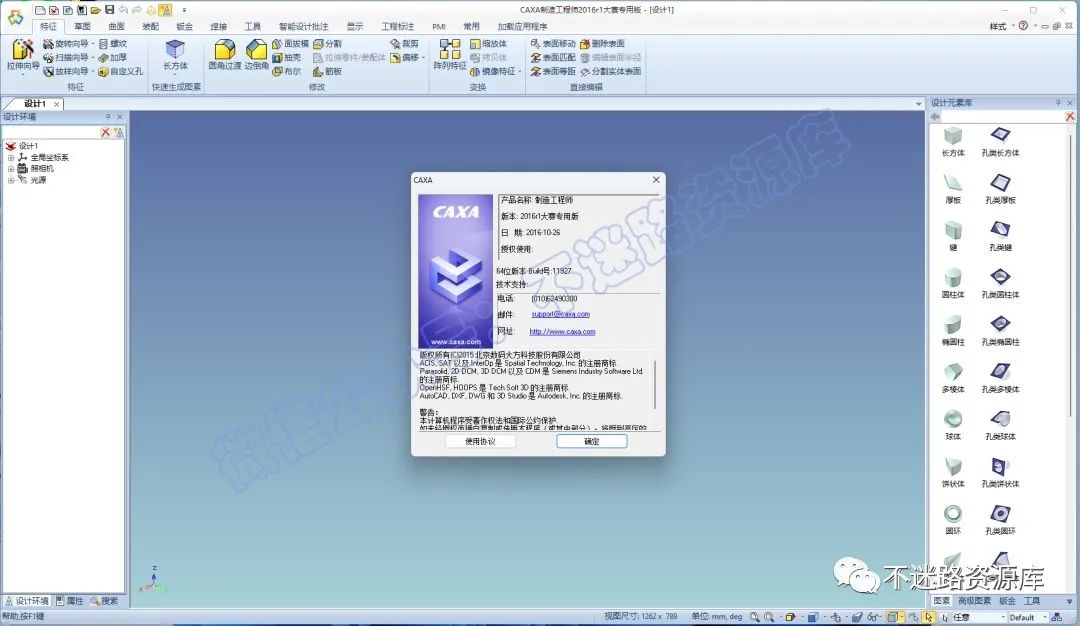Switch to 高级图素 tab in design library
This screenshot has height=626, width=1080.
click(974, 601)
